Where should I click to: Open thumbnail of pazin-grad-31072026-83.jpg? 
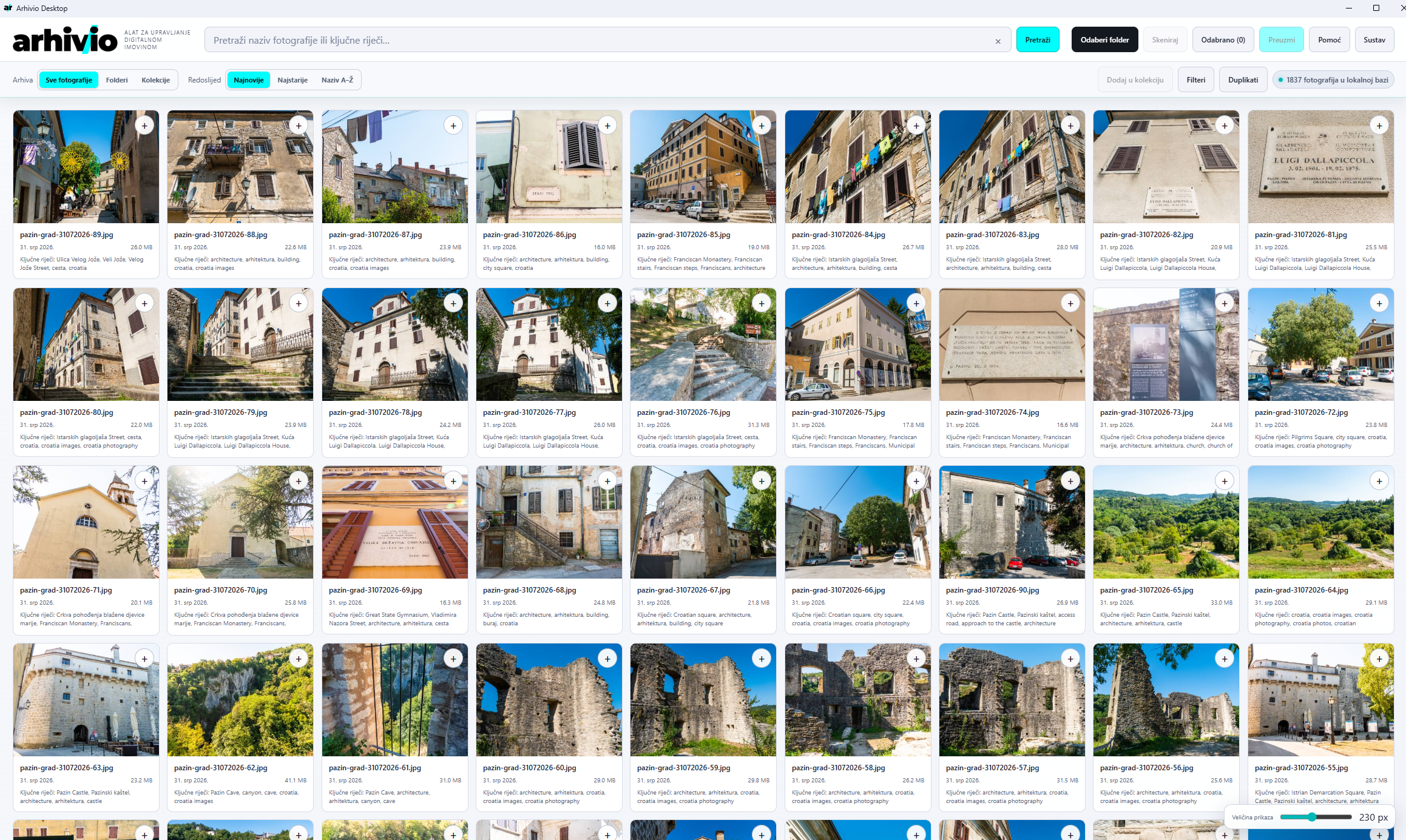point(1012,167)
